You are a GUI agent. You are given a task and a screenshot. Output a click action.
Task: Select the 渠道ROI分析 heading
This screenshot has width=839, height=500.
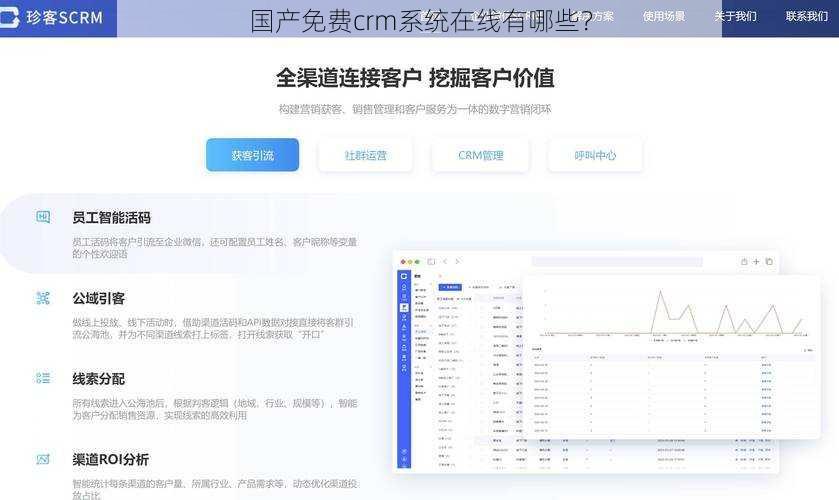(110, 459)
